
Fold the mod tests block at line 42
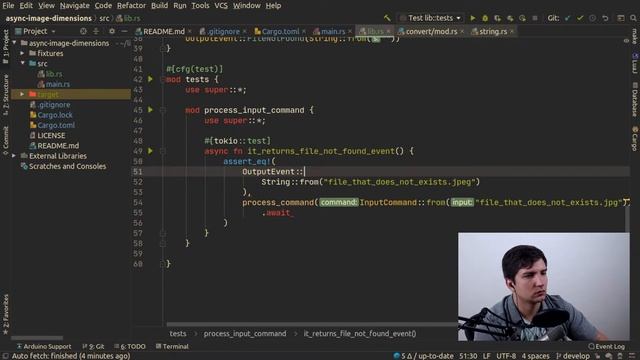pyautogui.click(x=162, y=79)
